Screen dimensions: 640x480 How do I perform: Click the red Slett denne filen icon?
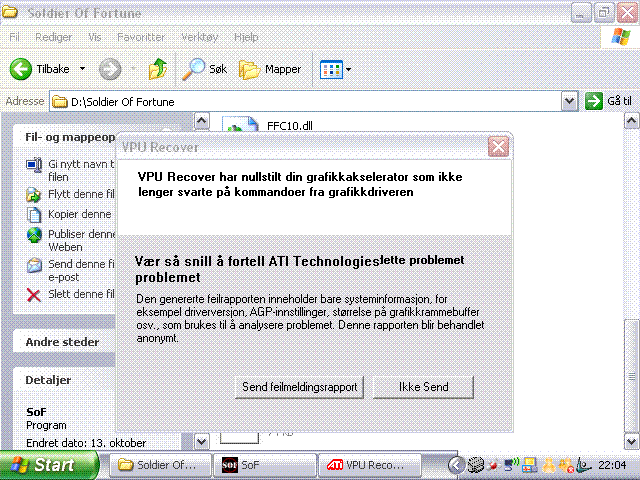[33, 295]
